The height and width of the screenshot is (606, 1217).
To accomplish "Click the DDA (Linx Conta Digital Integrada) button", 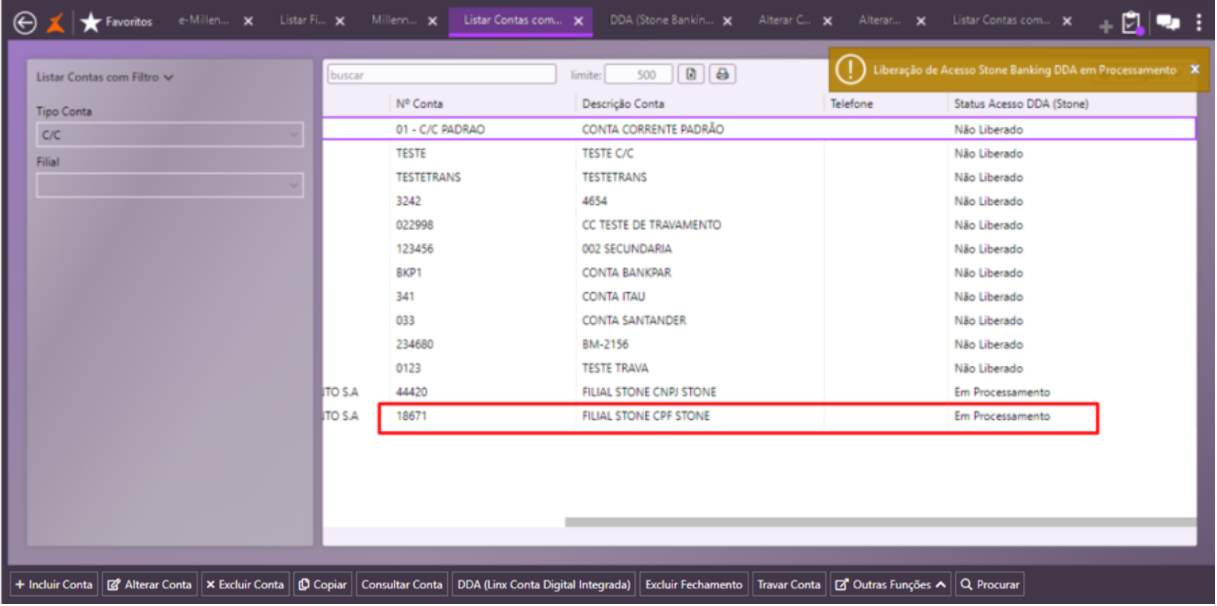I will pos(544,585).
